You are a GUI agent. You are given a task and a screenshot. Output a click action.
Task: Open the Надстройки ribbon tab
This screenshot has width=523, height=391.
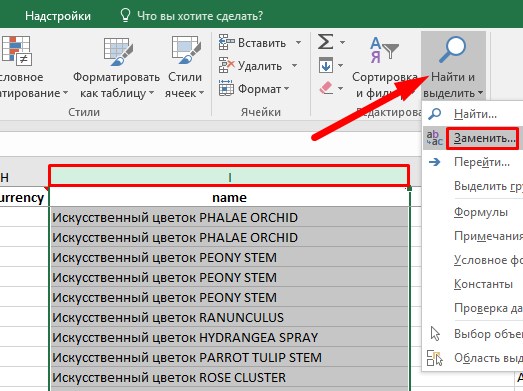[x=58, y=16]
